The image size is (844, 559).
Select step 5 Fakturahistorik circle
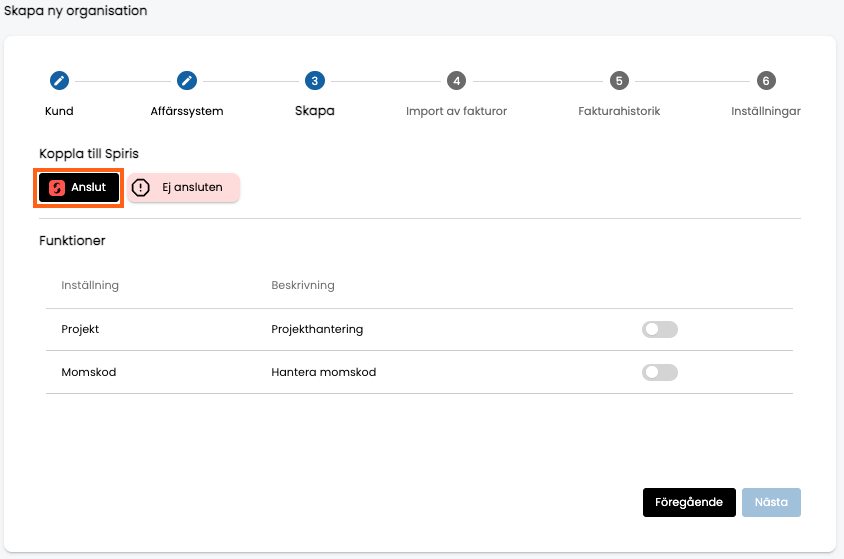pyautogui.click(x=619, y=81)
